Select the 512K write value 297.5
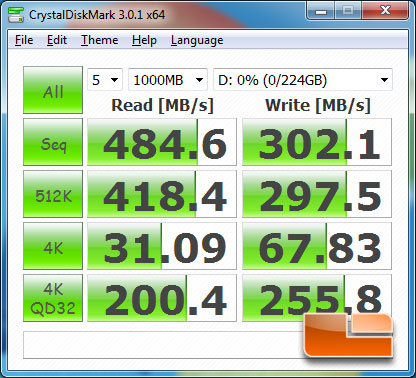This screenshot has width=416, height=378. coord(317,194)
